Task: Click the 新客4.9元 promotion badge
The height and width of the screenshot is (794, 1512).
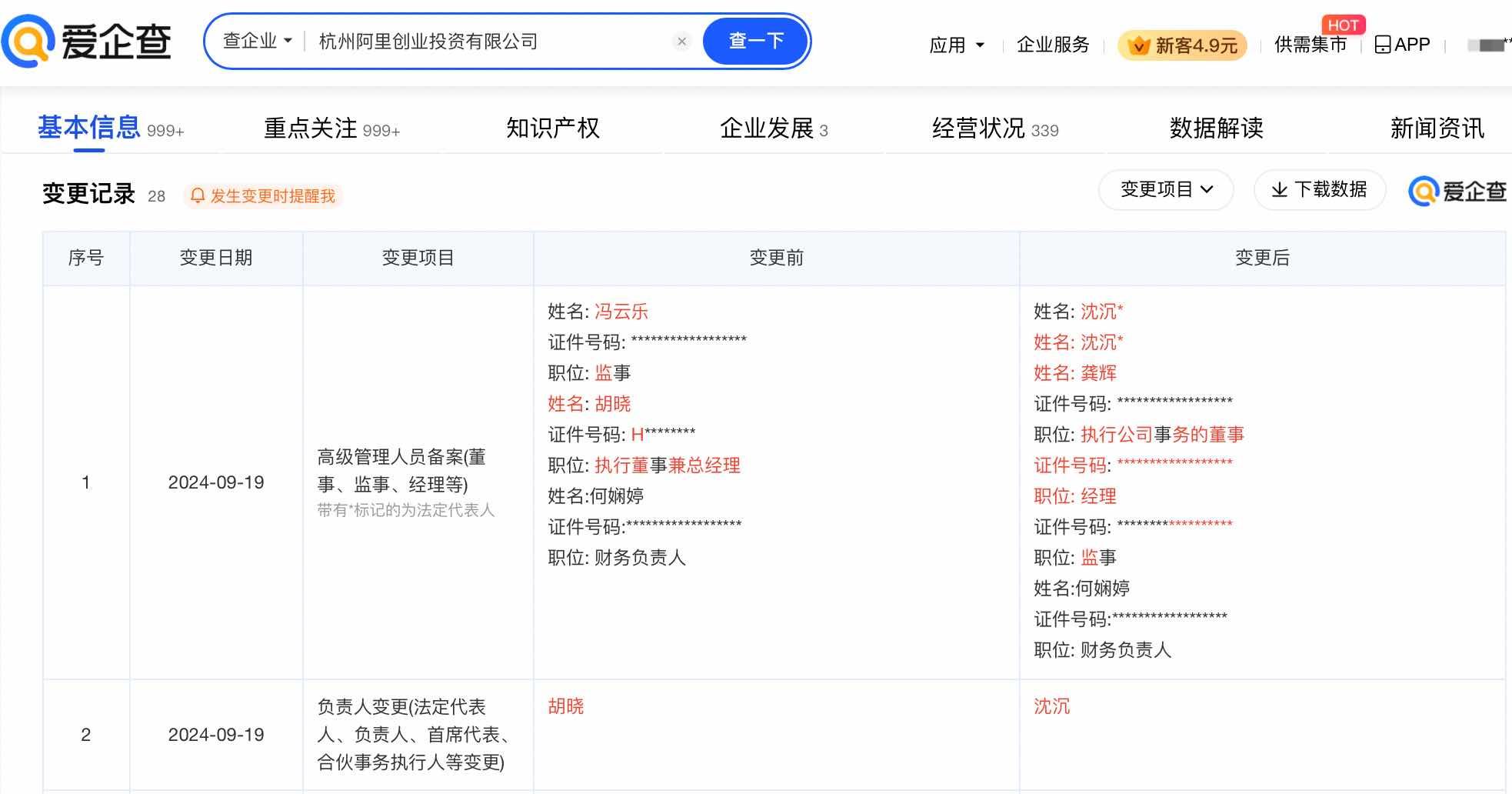Action: [1182, 45]
